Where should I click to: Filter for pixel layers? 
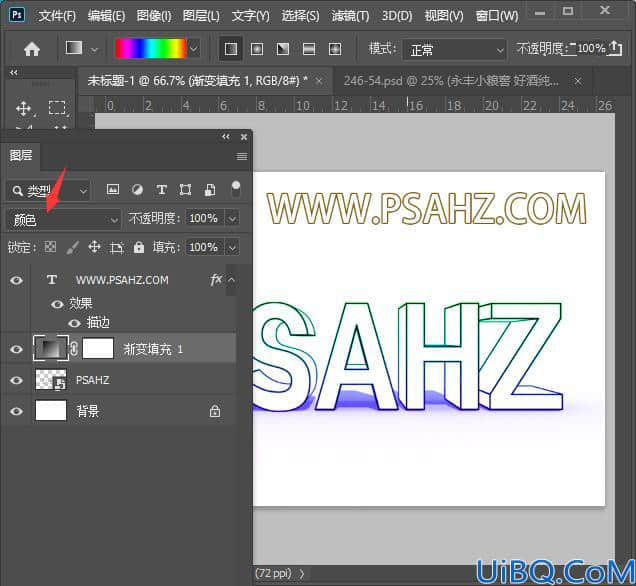click(113, 189)
